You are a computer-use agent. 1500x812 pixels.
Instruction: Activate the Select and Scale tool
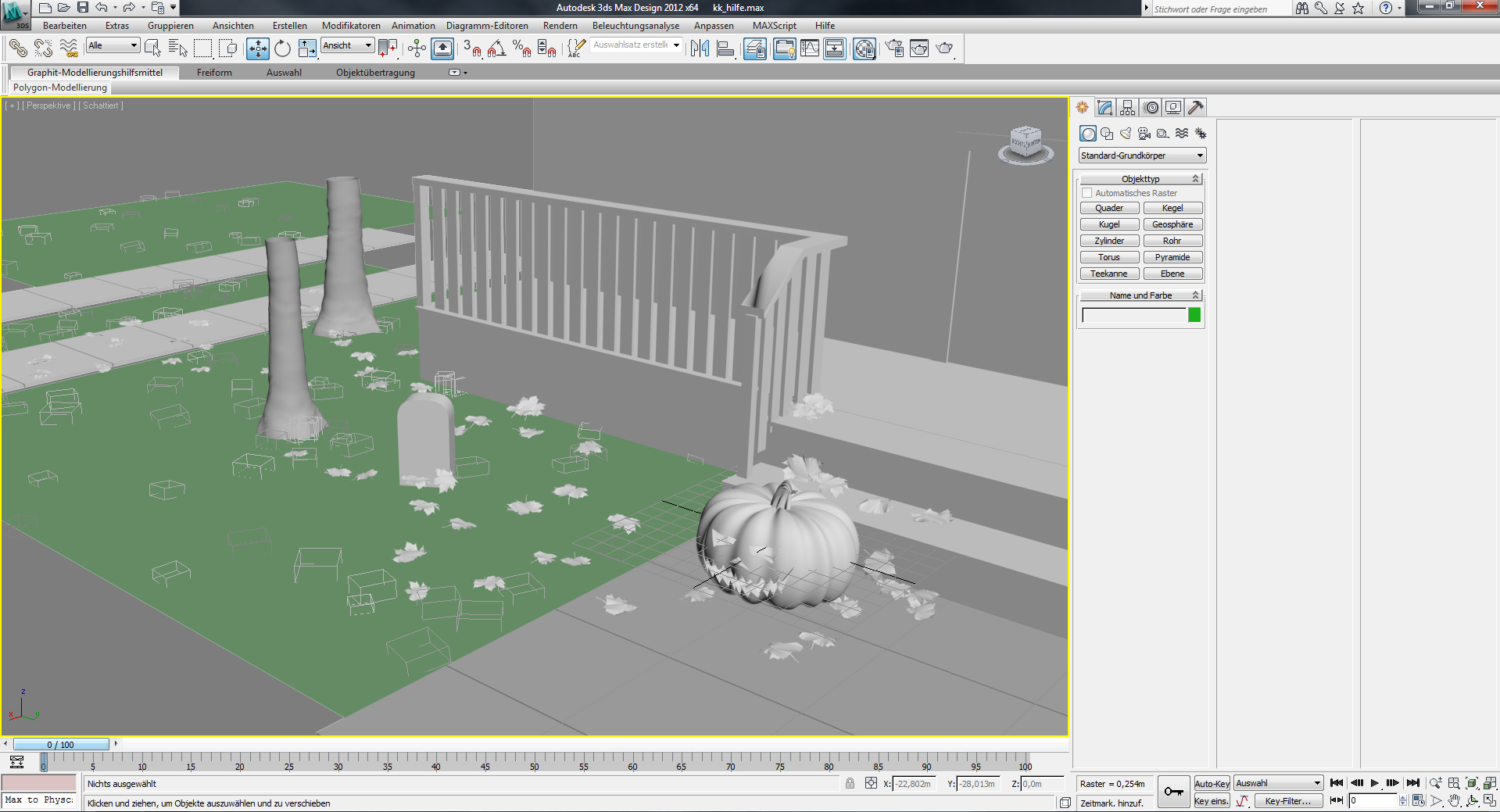[x=307, y=48]
